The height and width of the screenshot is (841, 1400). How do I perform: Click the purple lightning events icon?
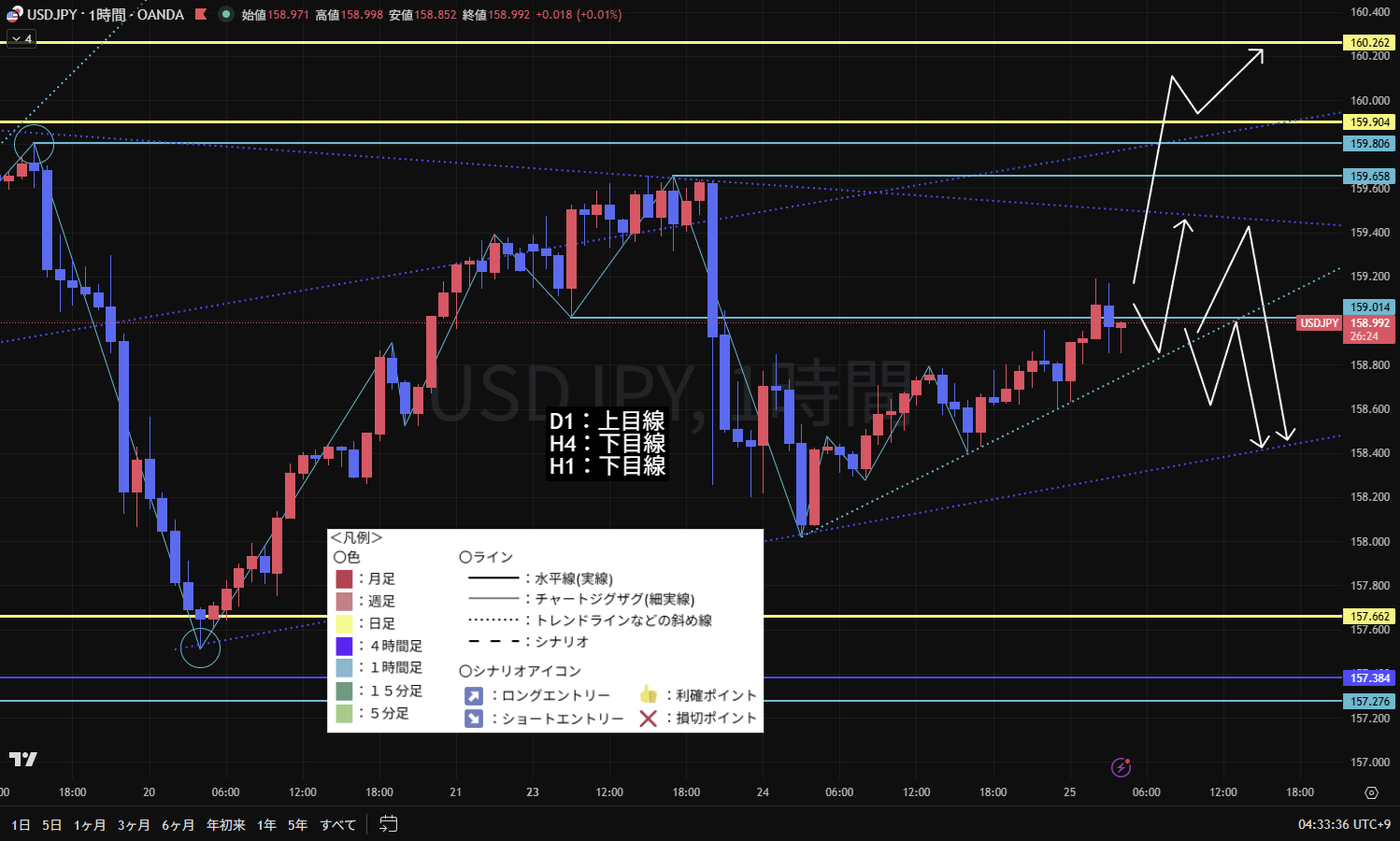1121,767
